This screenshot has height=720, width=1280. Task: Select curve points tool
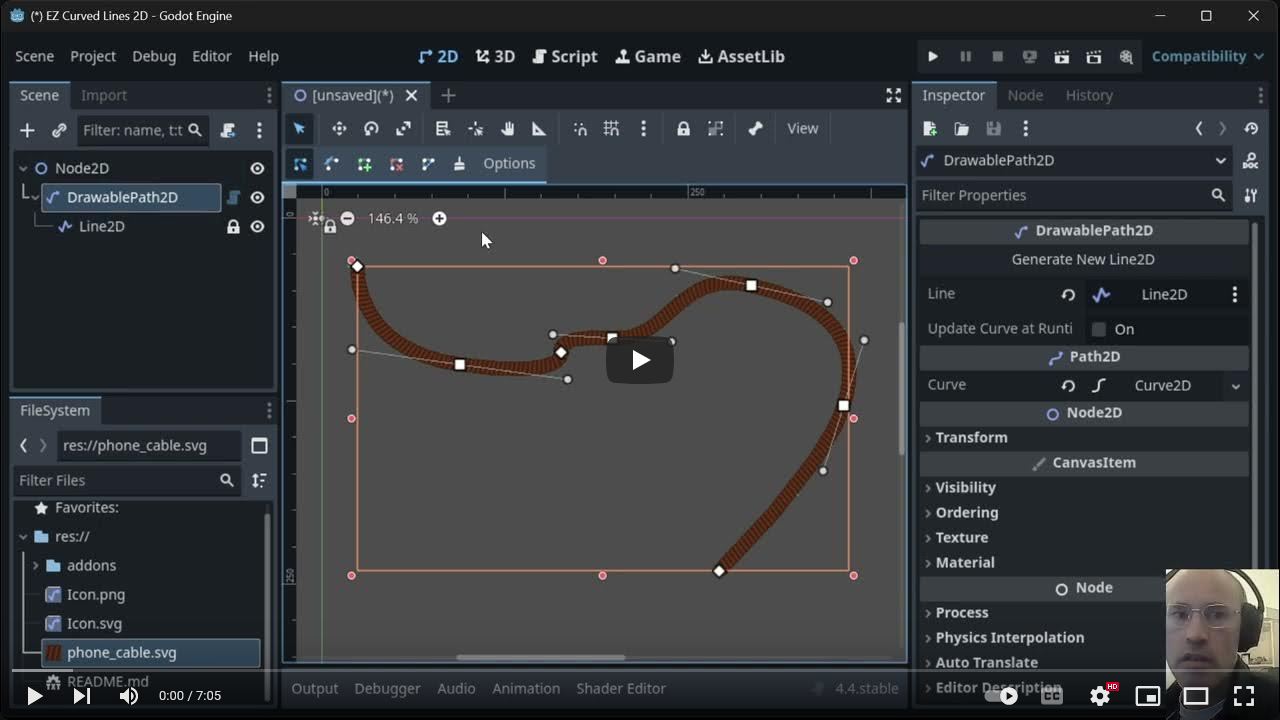300,164
